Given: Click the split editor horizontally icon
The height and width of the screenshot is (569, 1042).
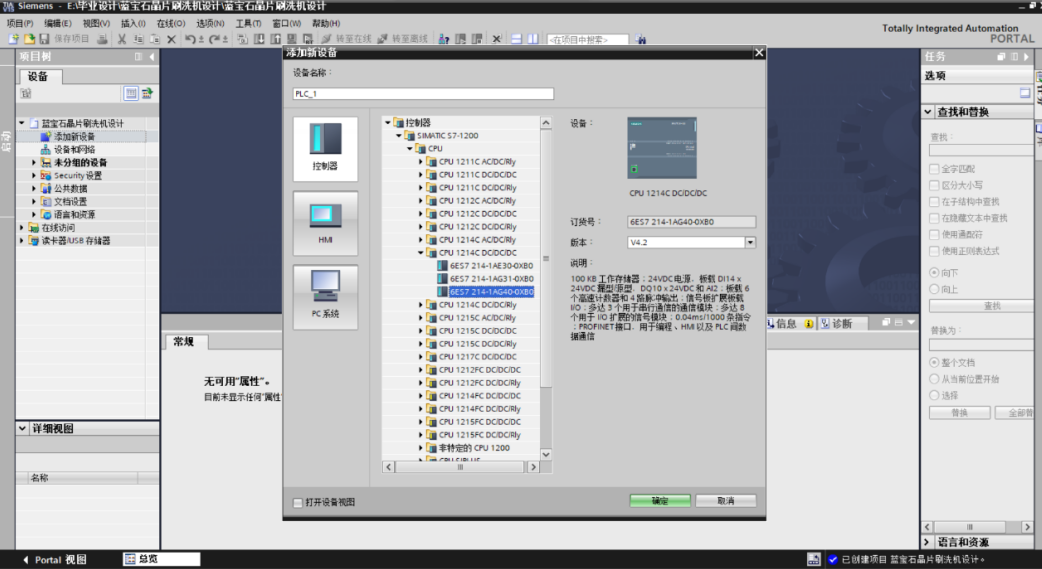Looking at the screenshot, I should [516, 39].
